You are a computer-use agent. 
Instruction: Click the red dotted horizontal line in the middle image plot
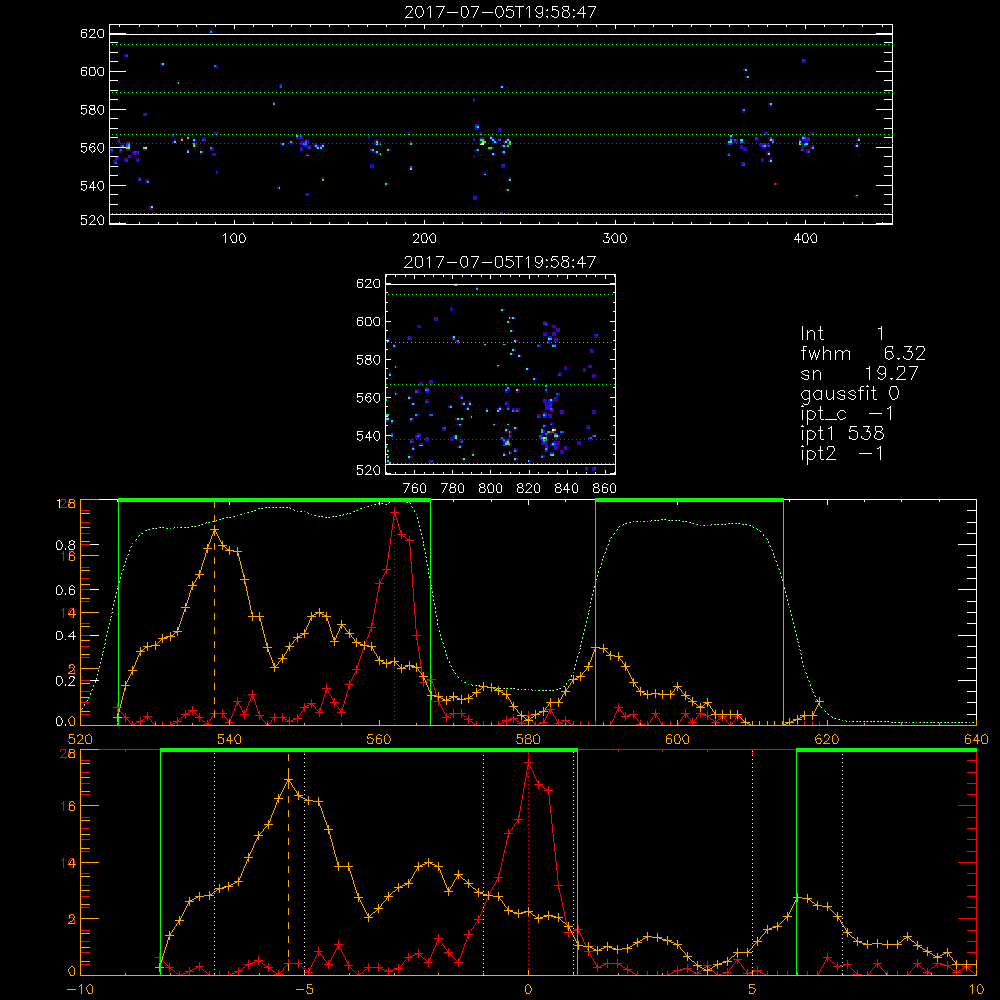pos(500,439)
